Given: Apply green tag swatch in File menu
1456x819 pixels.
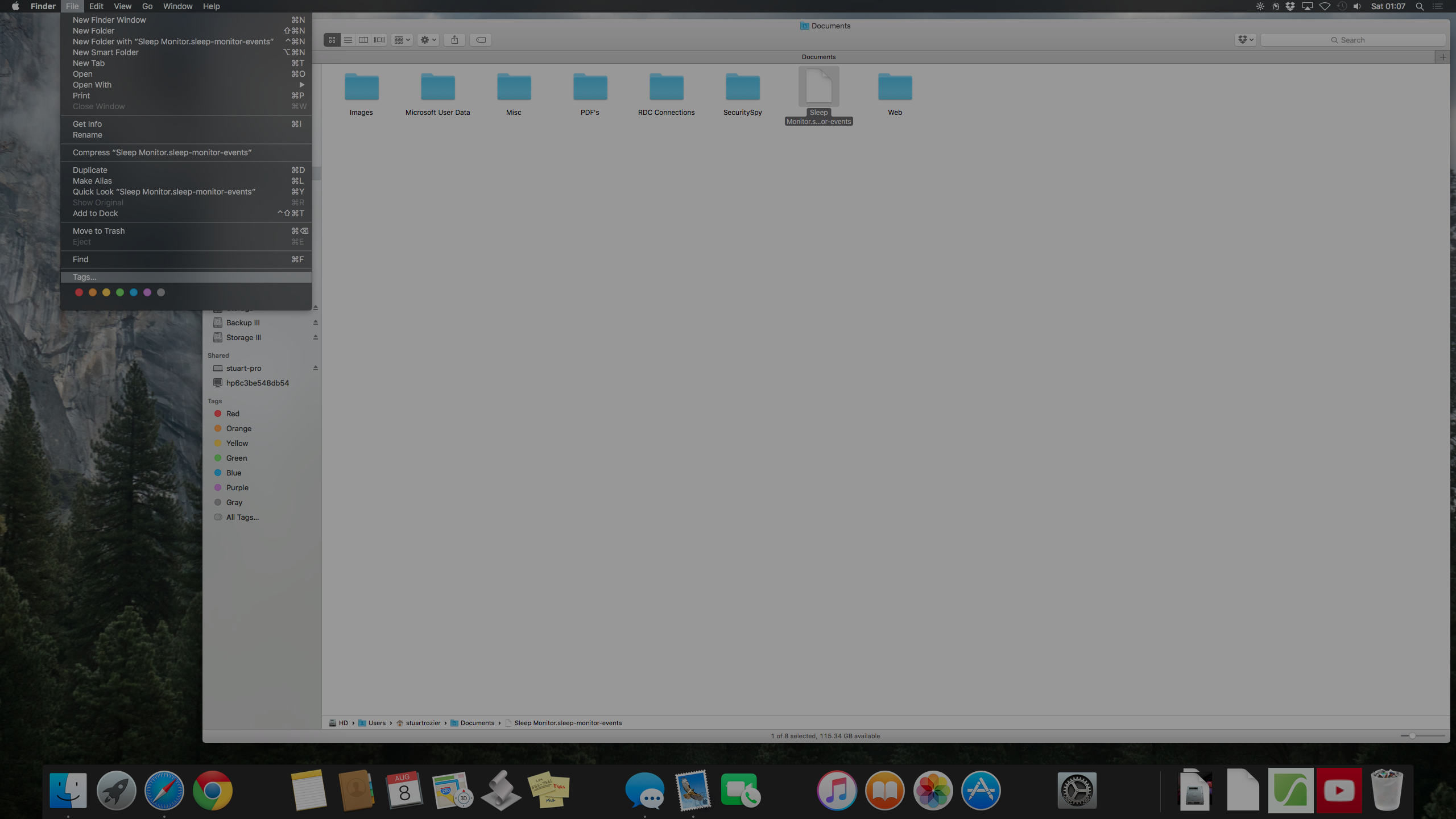Looking at the screenshot, I should [120, 292].
